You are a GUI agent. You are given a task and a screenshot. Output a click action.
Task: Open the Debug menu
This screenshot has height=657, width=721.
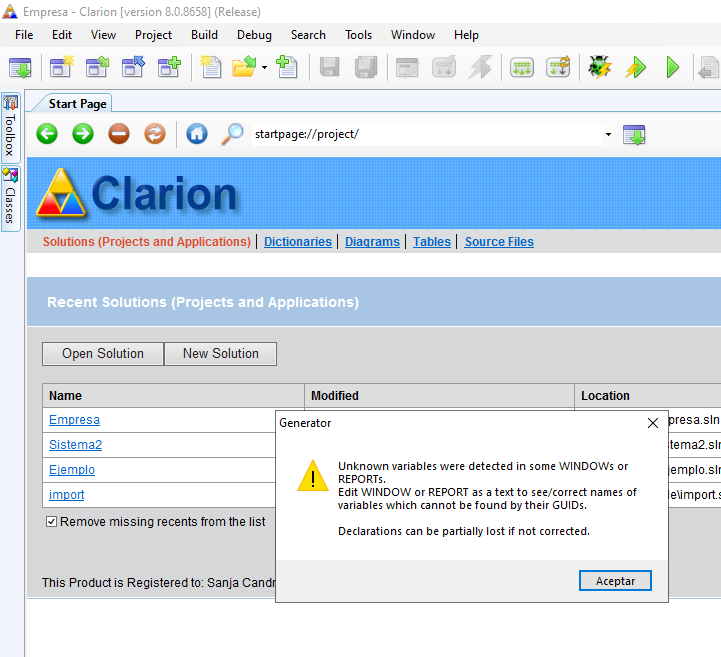[254, 35]
